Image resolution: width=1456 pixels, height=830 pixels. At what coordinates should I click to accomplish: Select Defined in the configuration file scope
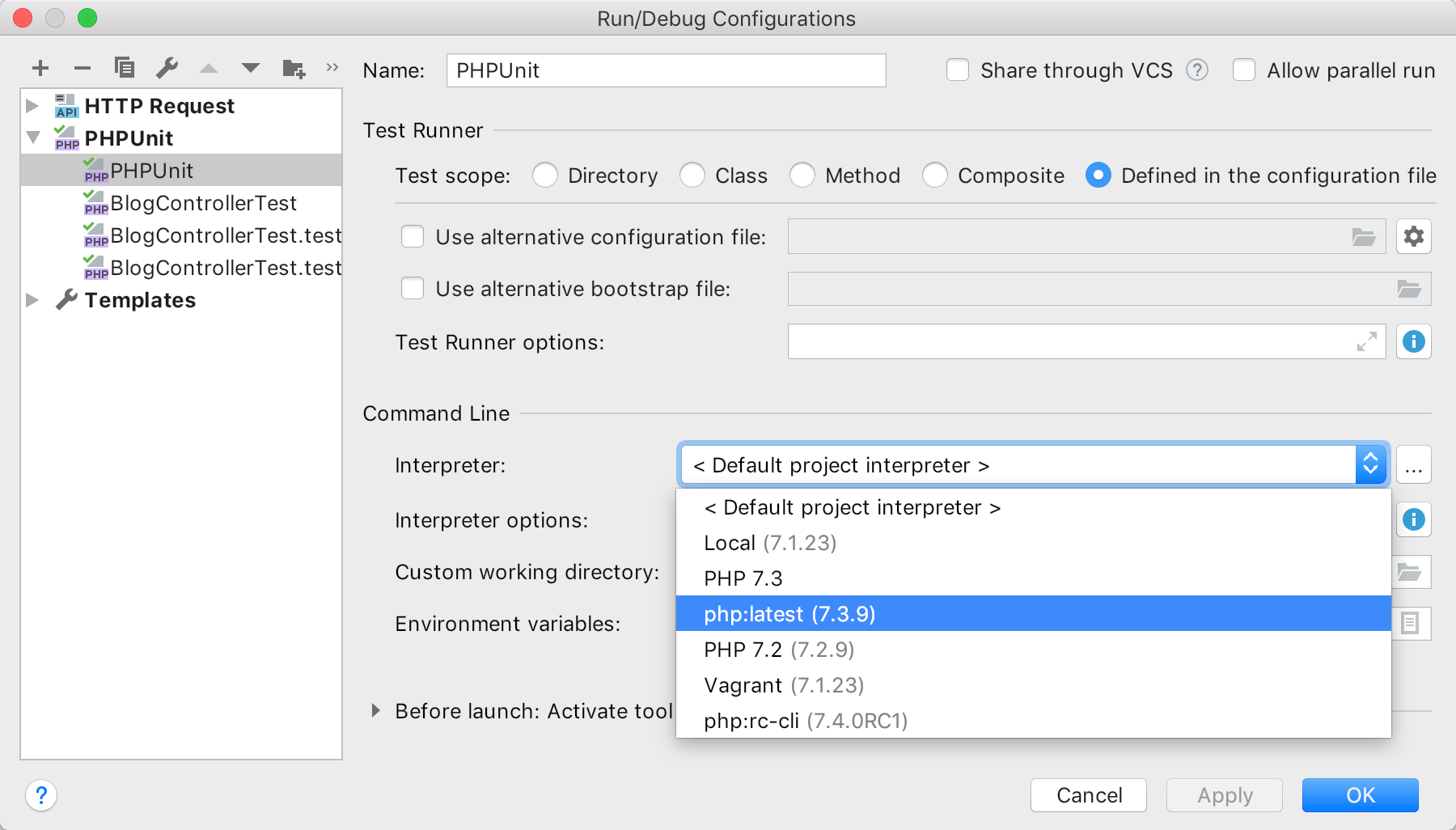pos(1098,176)
